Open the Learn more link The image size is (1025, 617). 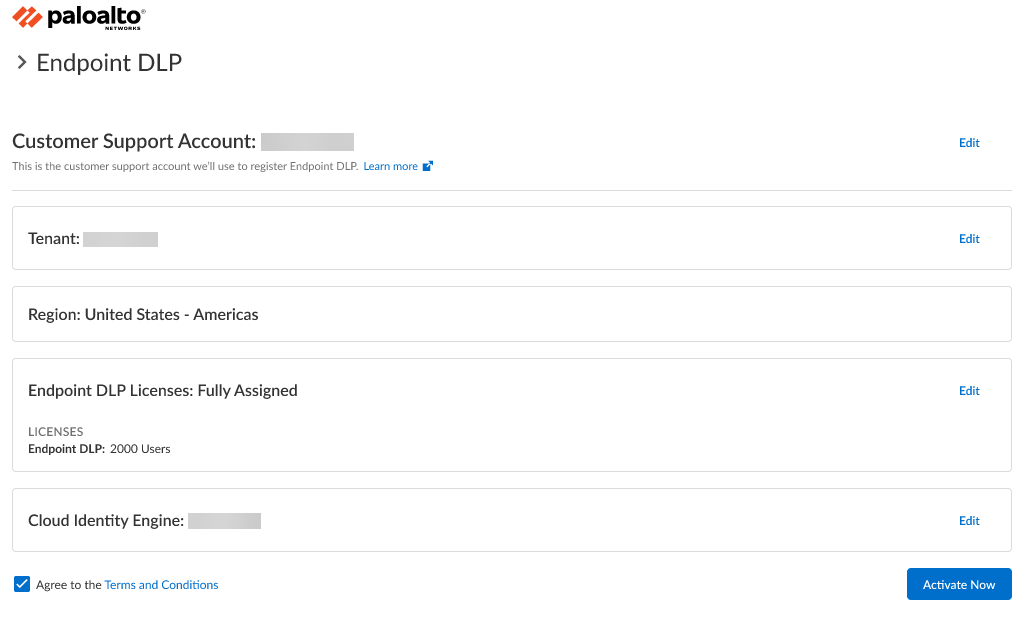point(390,166)
